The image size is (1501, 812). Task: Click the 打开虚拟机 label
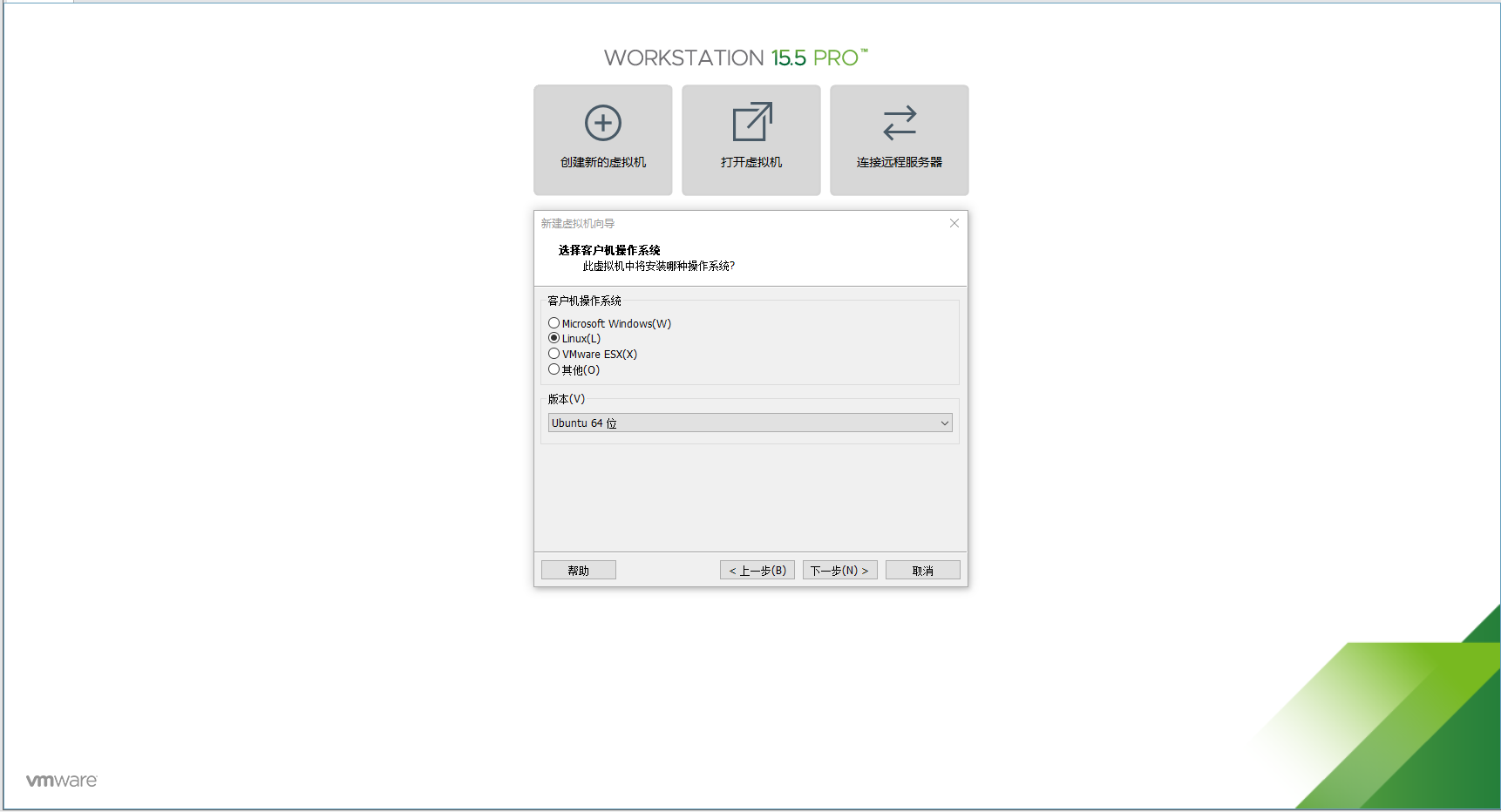pyautogui.click(x=751, y=162)
